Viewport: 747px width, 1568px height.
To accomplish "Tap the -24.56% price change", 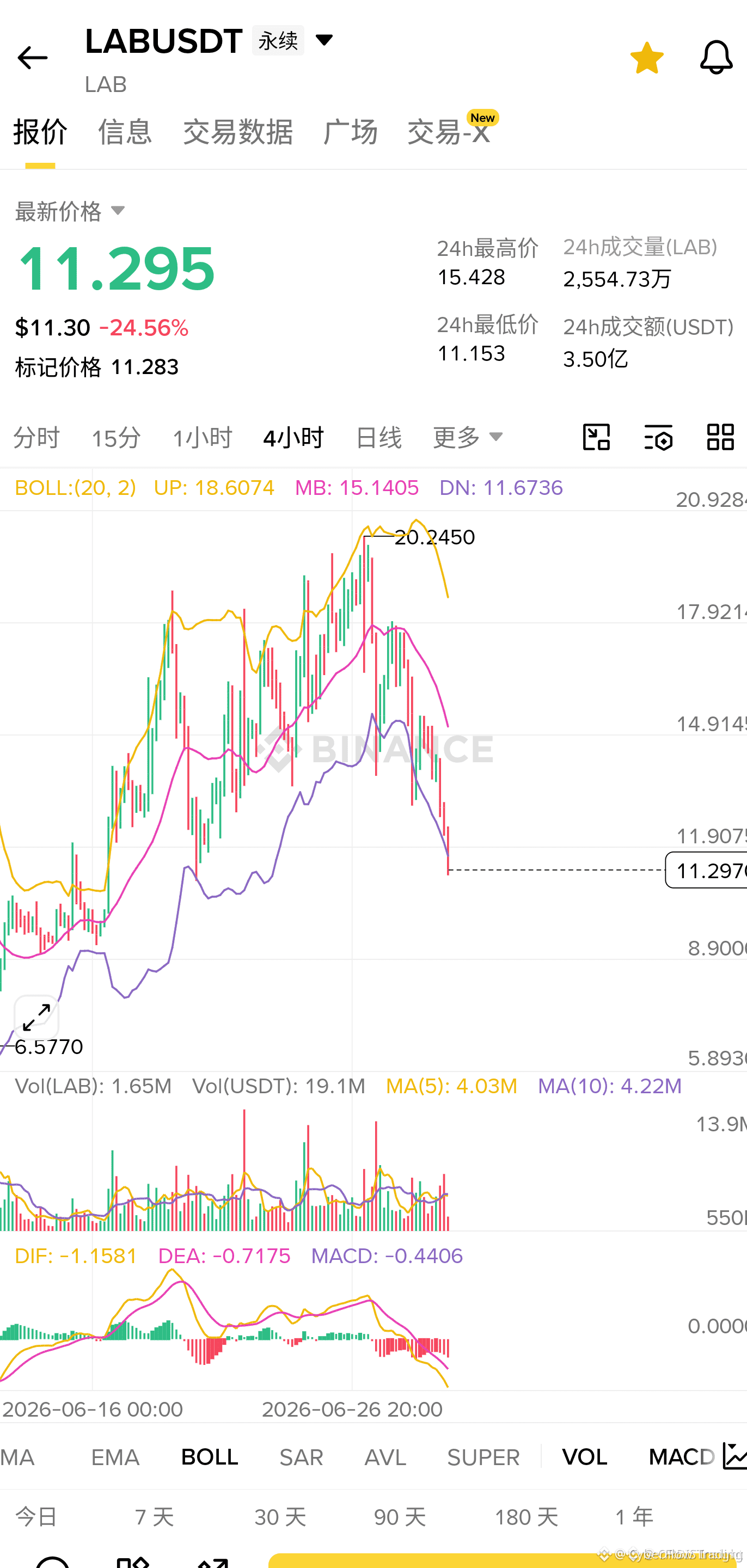I will click(144, 328).
